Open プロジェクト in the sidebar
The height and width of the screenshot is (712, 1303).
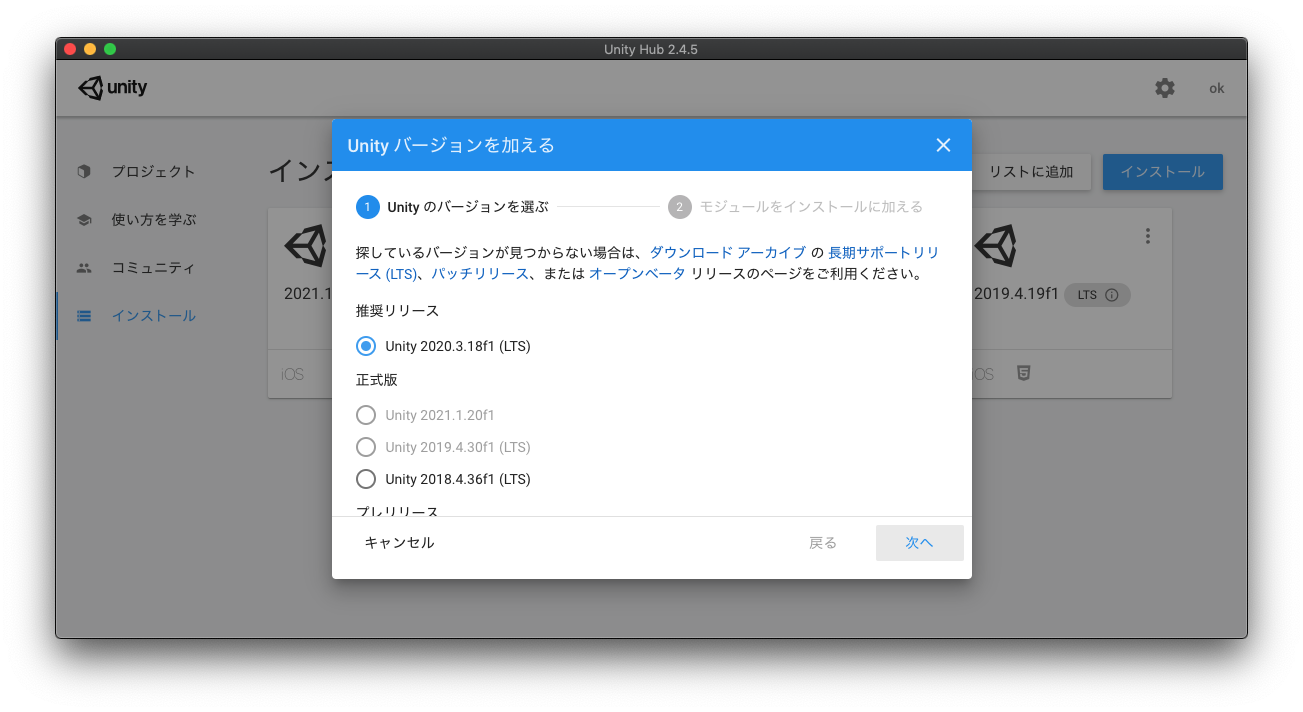point(153,171)
